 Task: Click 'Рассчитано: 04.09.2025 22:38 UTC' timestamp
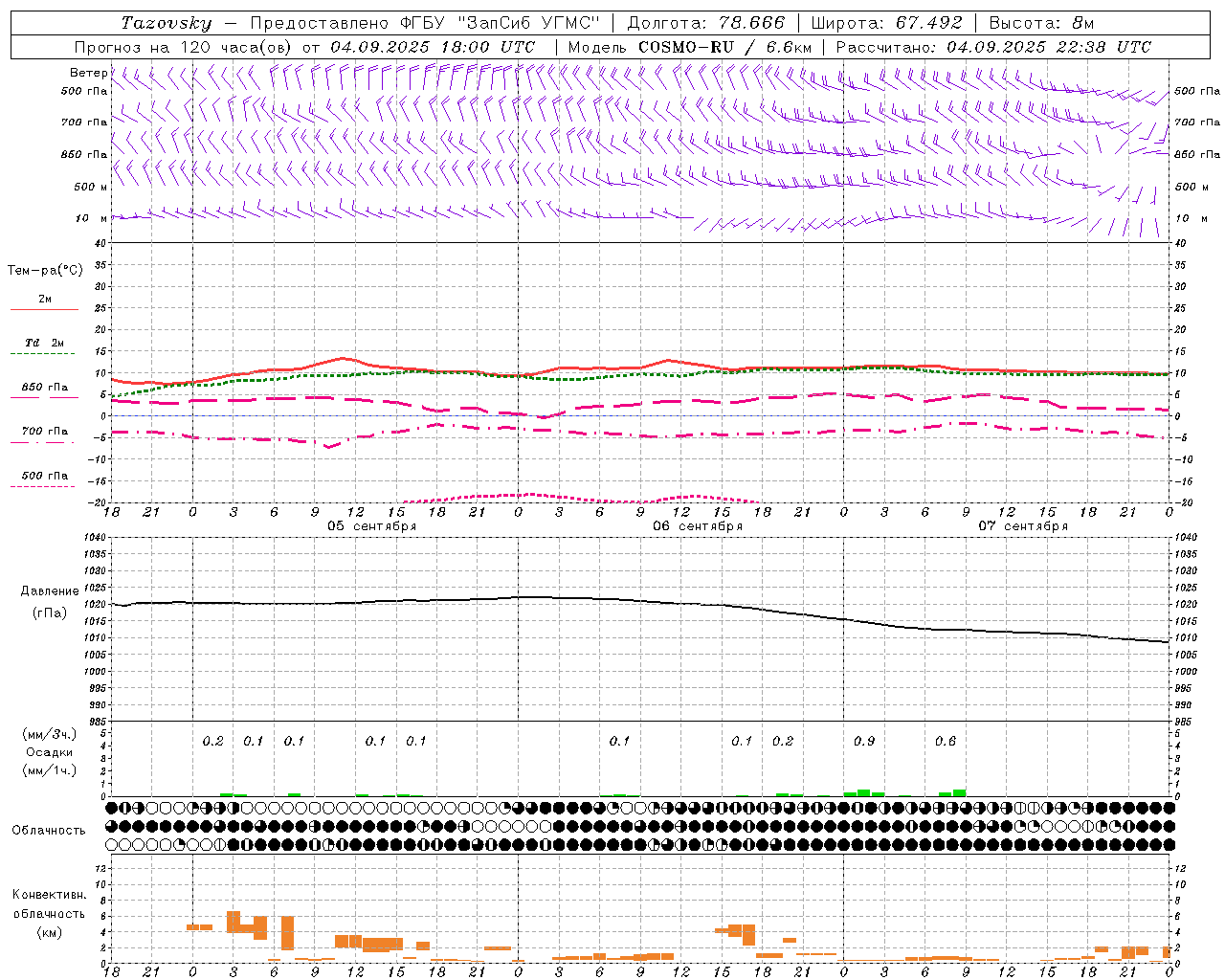[x=993, y=47]
